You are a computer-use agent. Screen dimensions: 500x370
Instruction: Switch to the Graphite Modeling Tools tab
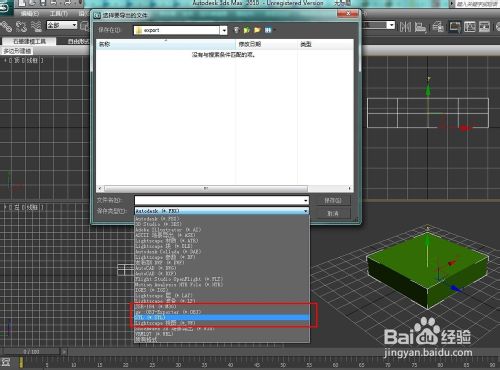(x=29, y=41)
